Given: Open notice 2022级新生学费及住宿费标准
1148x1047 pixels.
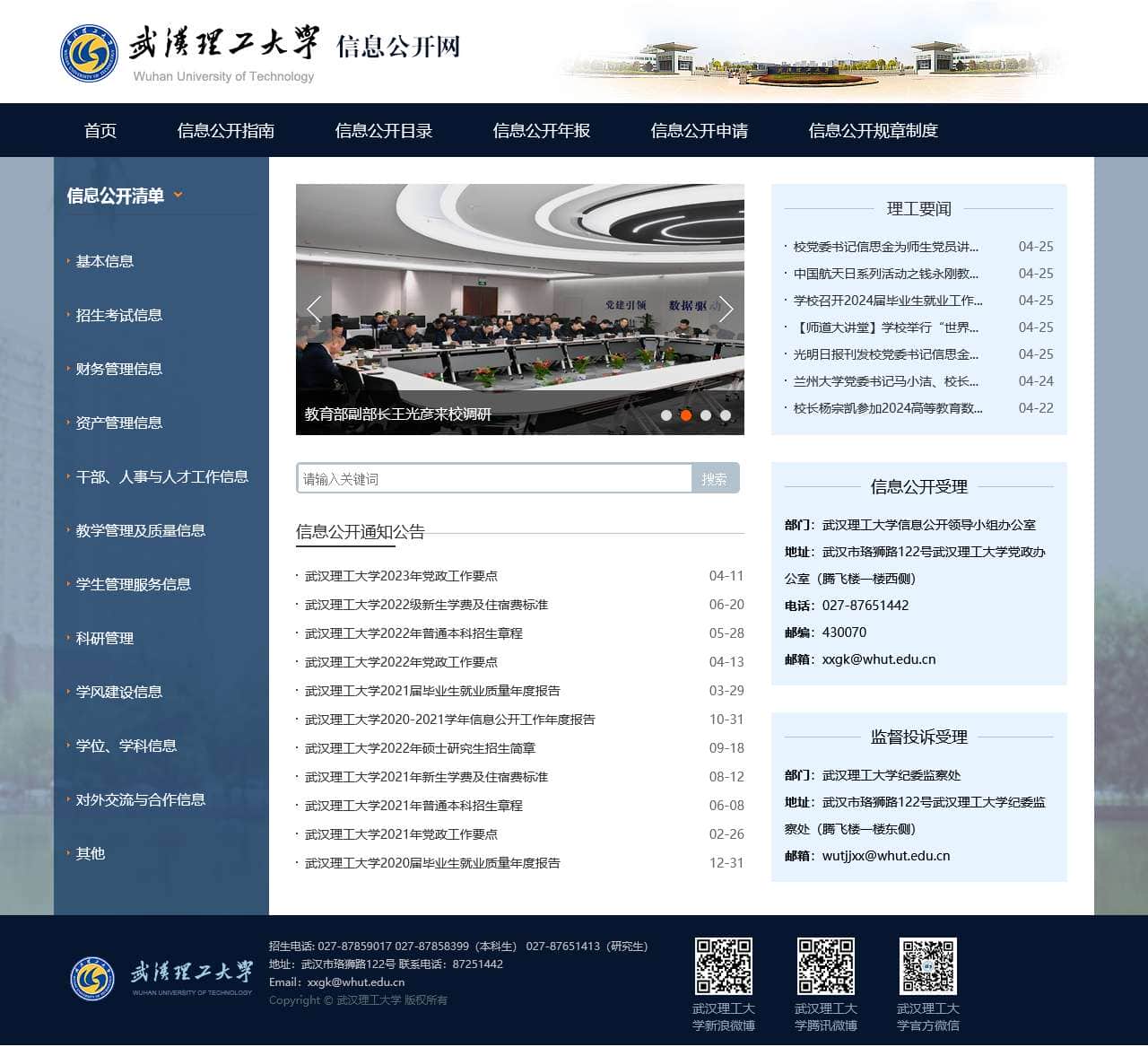Looking at the screenshot, I should tap(426, 605).
